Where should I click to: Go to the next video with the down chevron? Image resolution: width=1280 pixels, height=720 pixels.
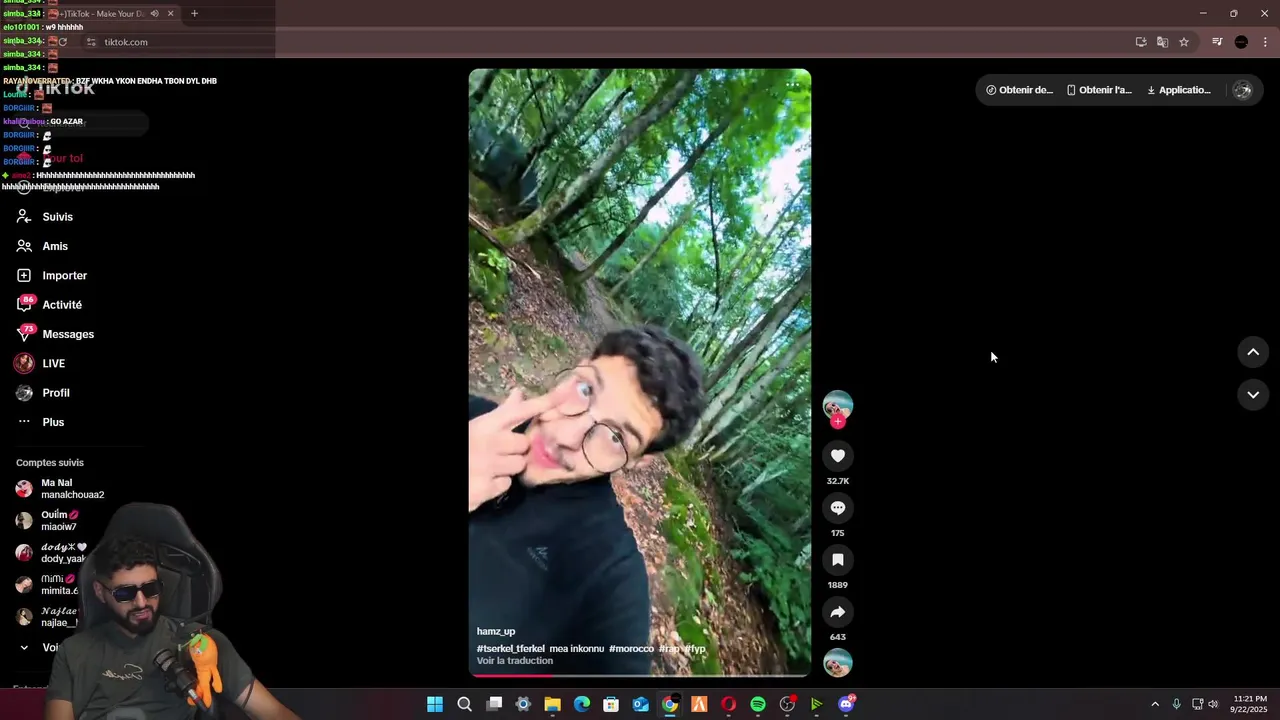click(x=1253, y=395)
